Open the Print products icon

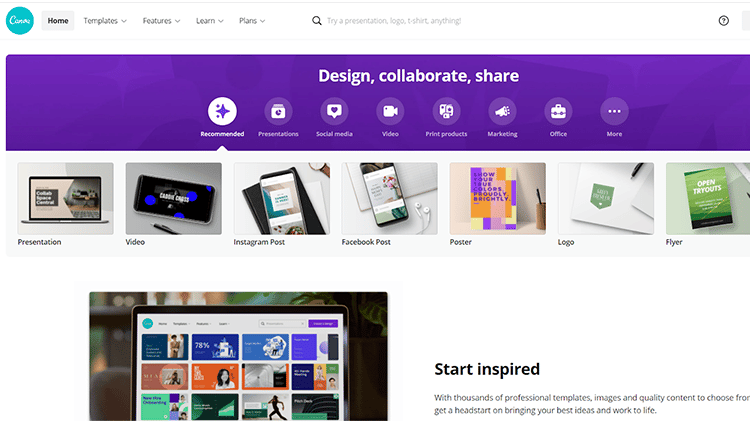[446, 111]
